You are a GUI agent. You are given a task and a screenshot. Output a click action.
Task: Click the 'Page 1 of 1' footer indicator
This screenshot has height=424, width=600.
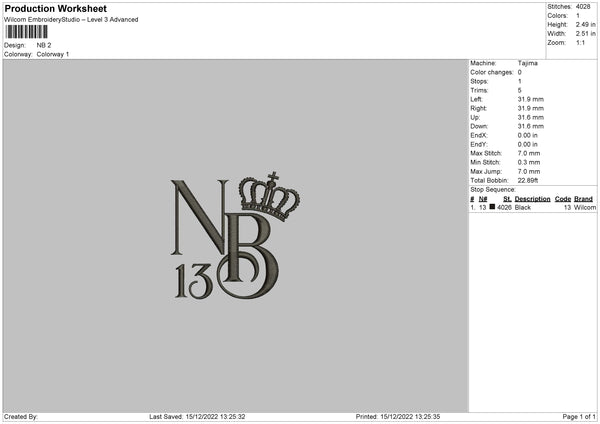(579, 417)
